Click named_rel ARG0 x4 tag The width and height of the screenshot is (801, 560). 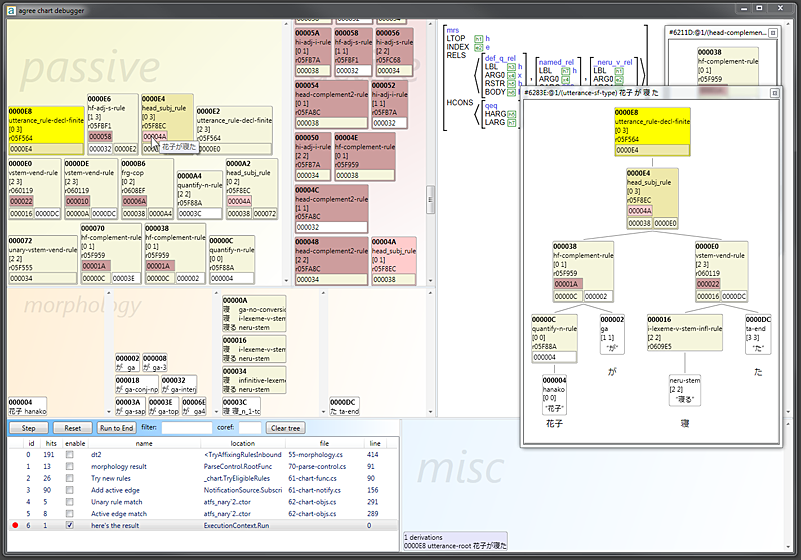click(x=566, y=79)
